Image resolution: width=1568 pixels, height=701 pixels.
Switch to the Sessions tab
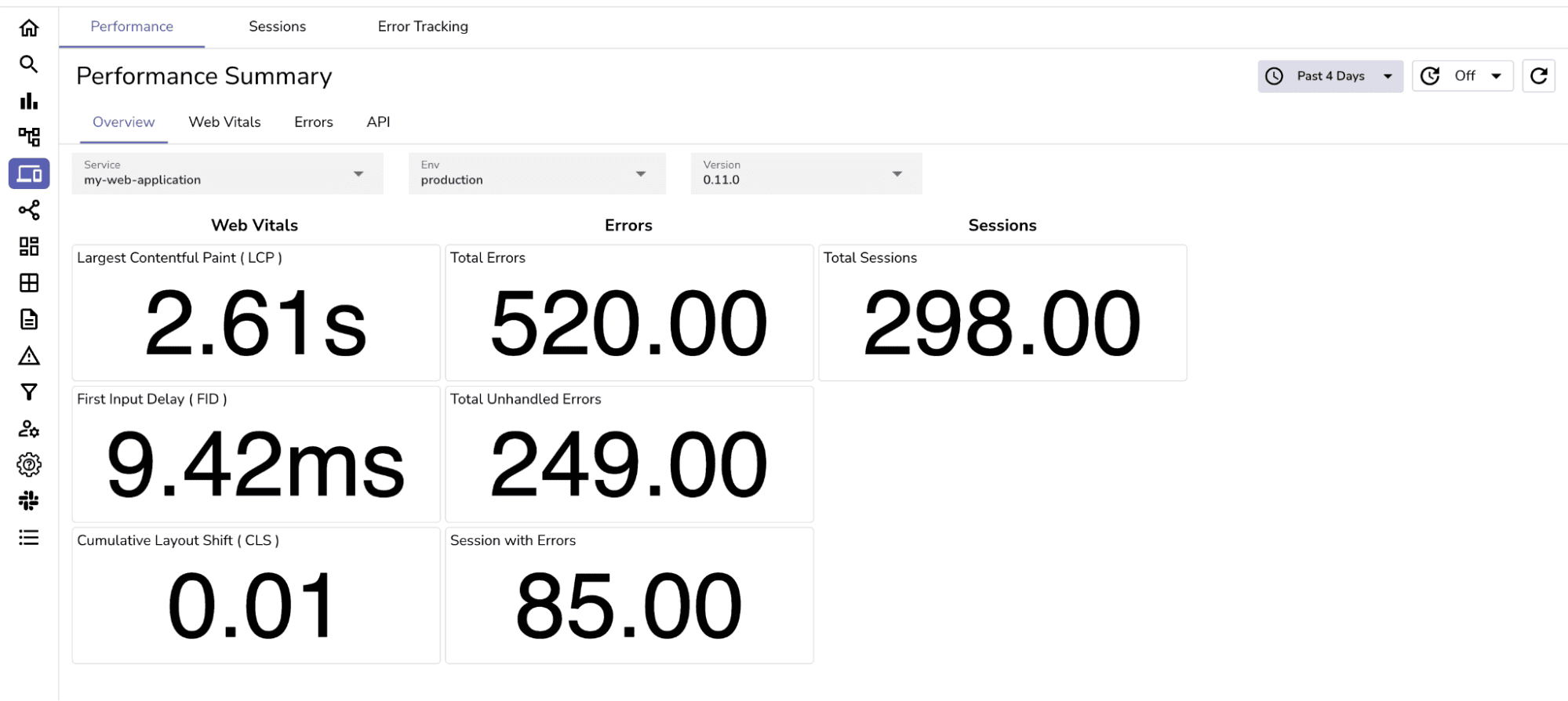(277, 26)
